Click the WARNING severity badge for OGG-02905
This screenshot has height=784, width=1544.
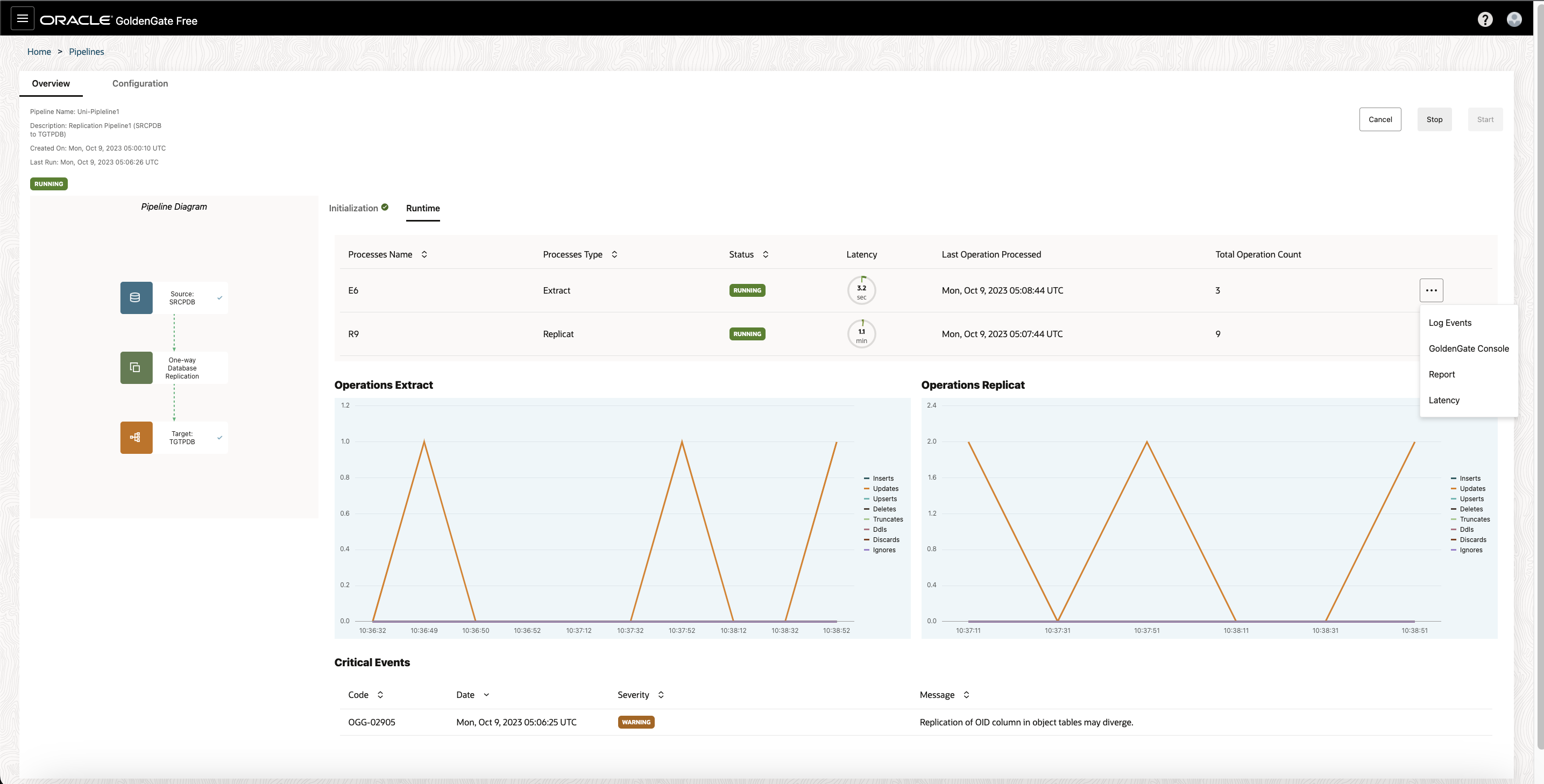[x=636, y=722]
